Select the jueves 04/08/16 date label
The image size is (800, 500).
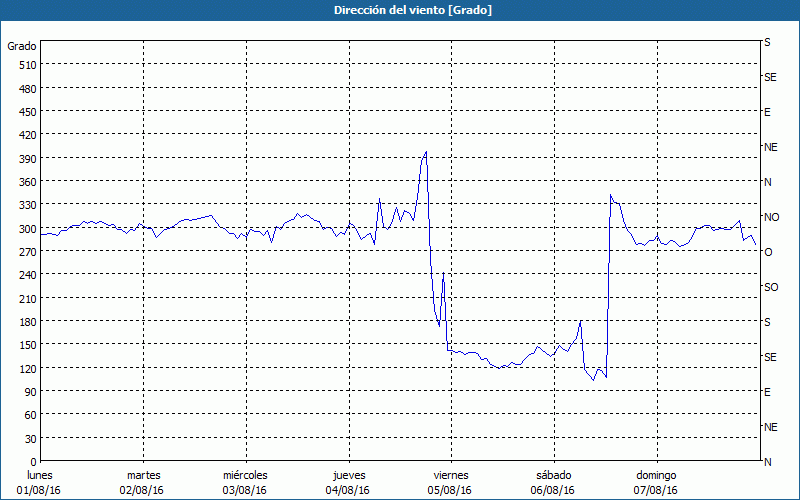click(x=348, y=482)
